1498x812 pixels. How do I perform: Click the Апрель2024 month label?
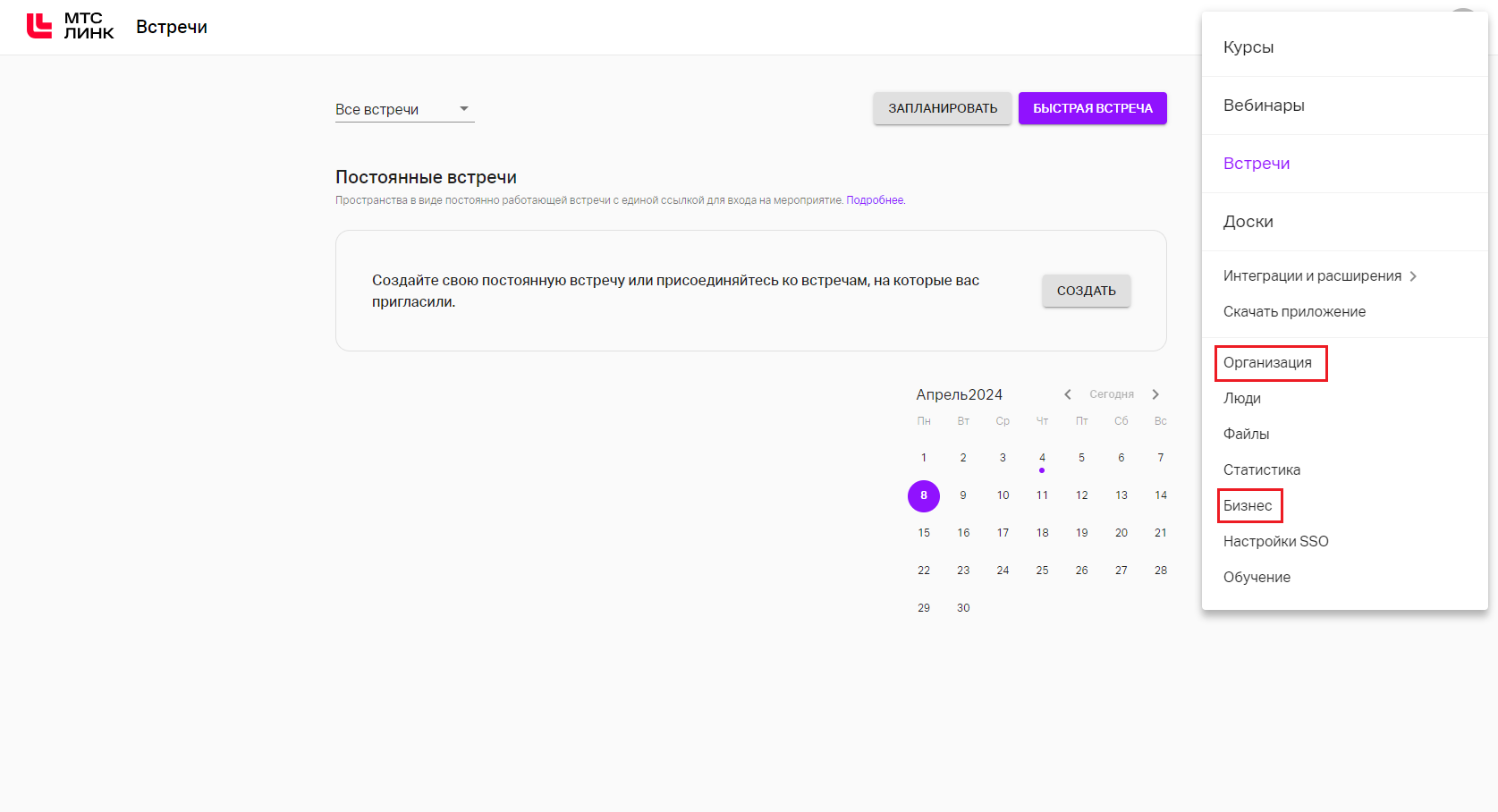959,394
